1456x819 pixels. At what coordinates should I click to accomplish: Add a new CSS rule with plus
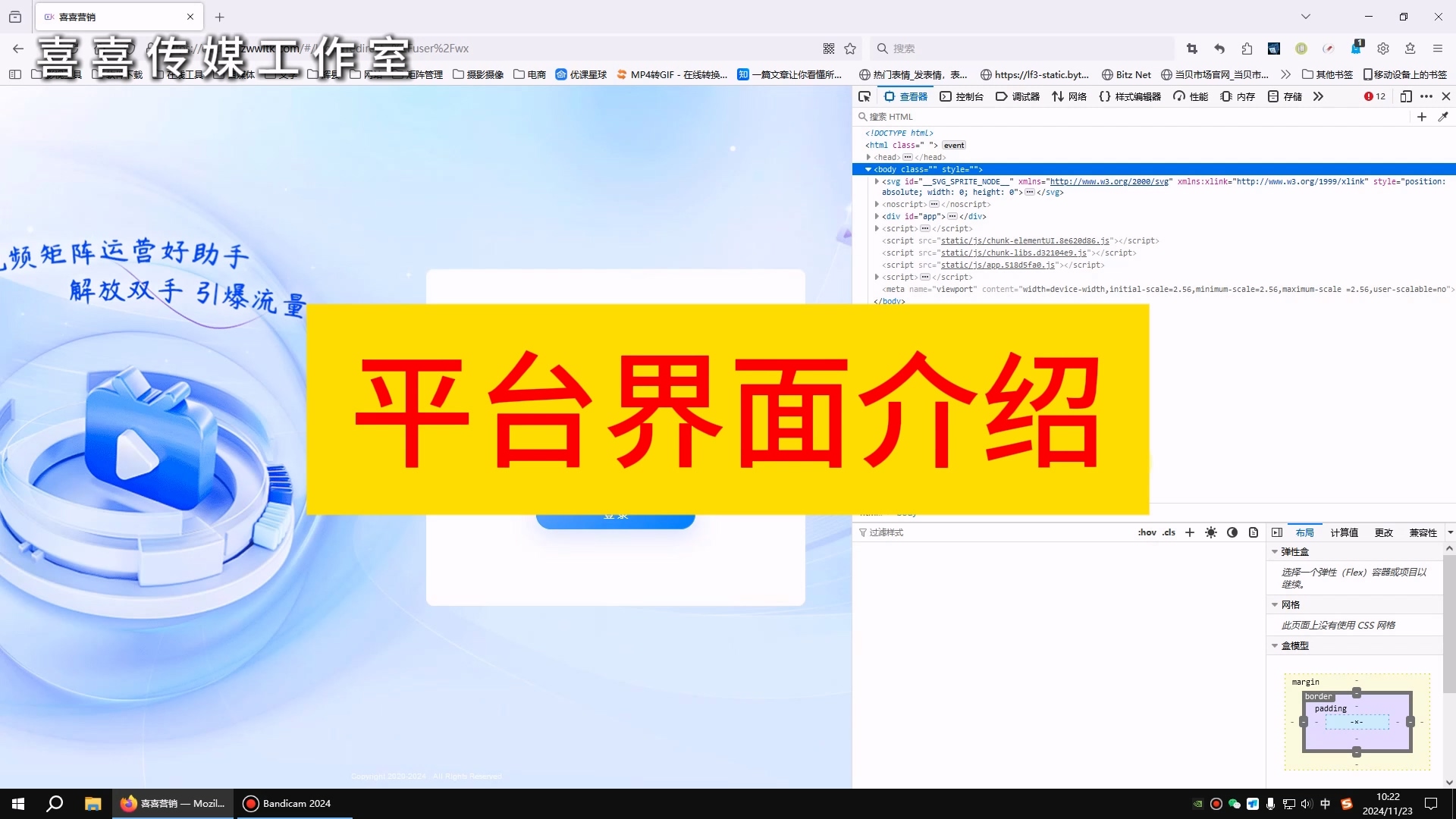tap(1190, 532)
